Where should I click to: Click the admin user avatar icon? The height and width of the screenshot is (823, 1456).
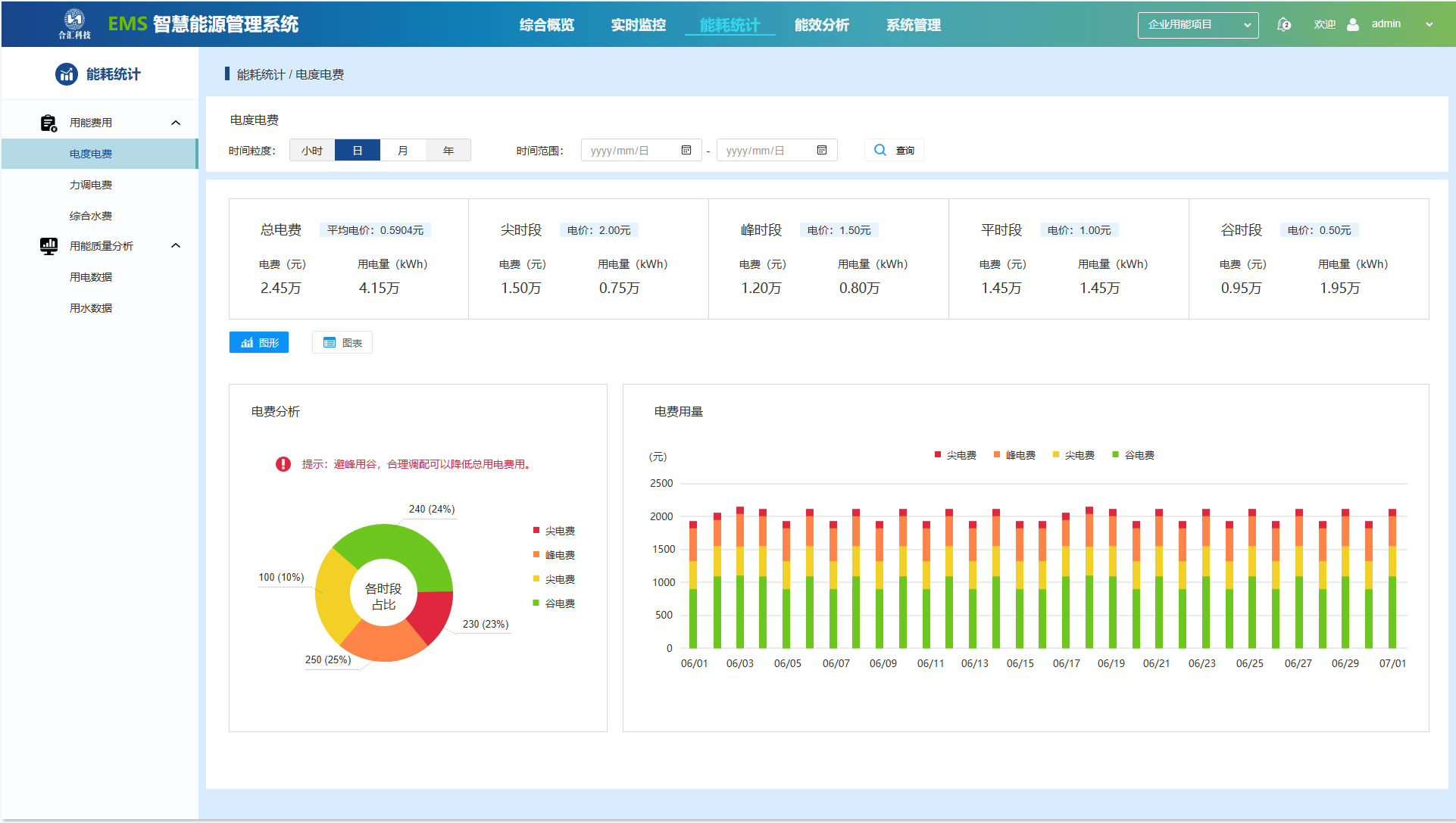(1353, 24)
